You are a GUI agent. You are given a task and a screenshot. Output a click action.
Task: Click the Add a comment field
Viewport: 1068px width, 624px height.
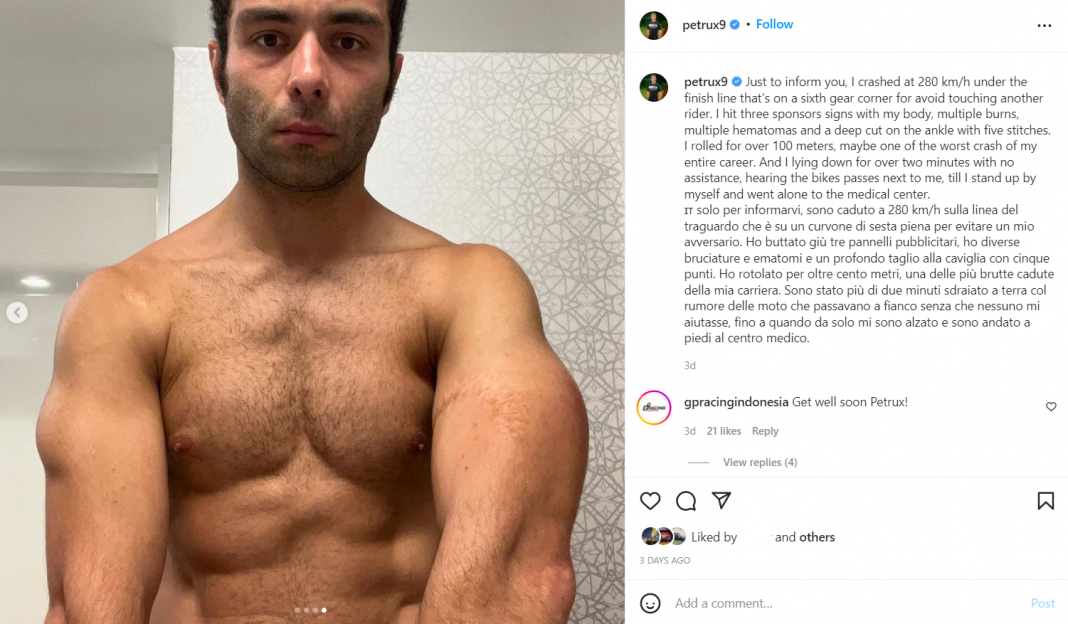click(x=845, y=603)
